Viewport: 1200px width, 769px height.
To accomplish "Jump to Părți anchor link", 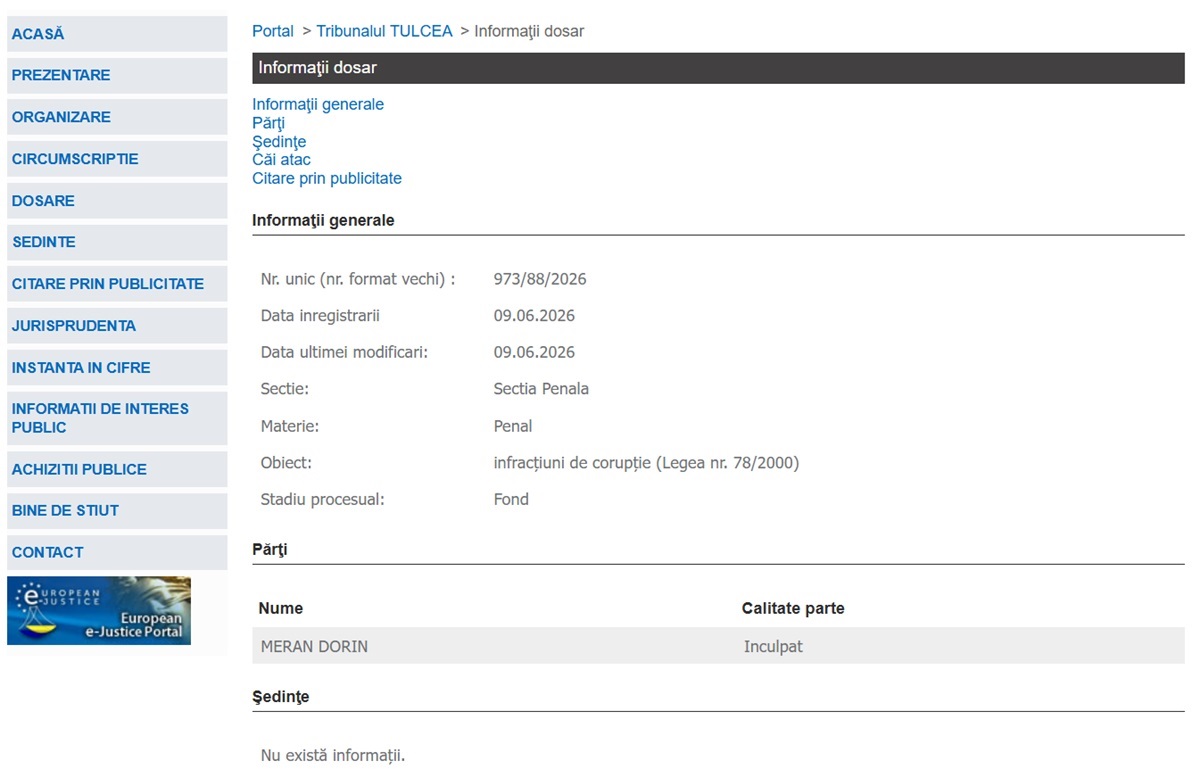I will 268,123.
